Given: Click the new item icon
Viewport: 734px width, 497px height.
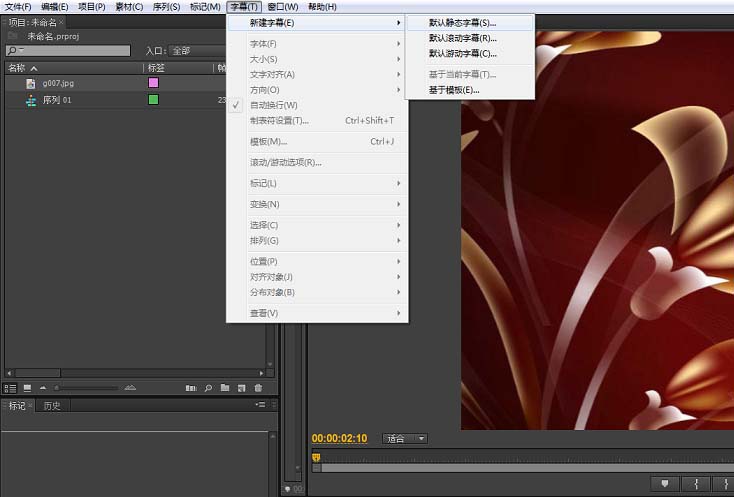Looking at the screenshot, I should click(x=241, y=387).
